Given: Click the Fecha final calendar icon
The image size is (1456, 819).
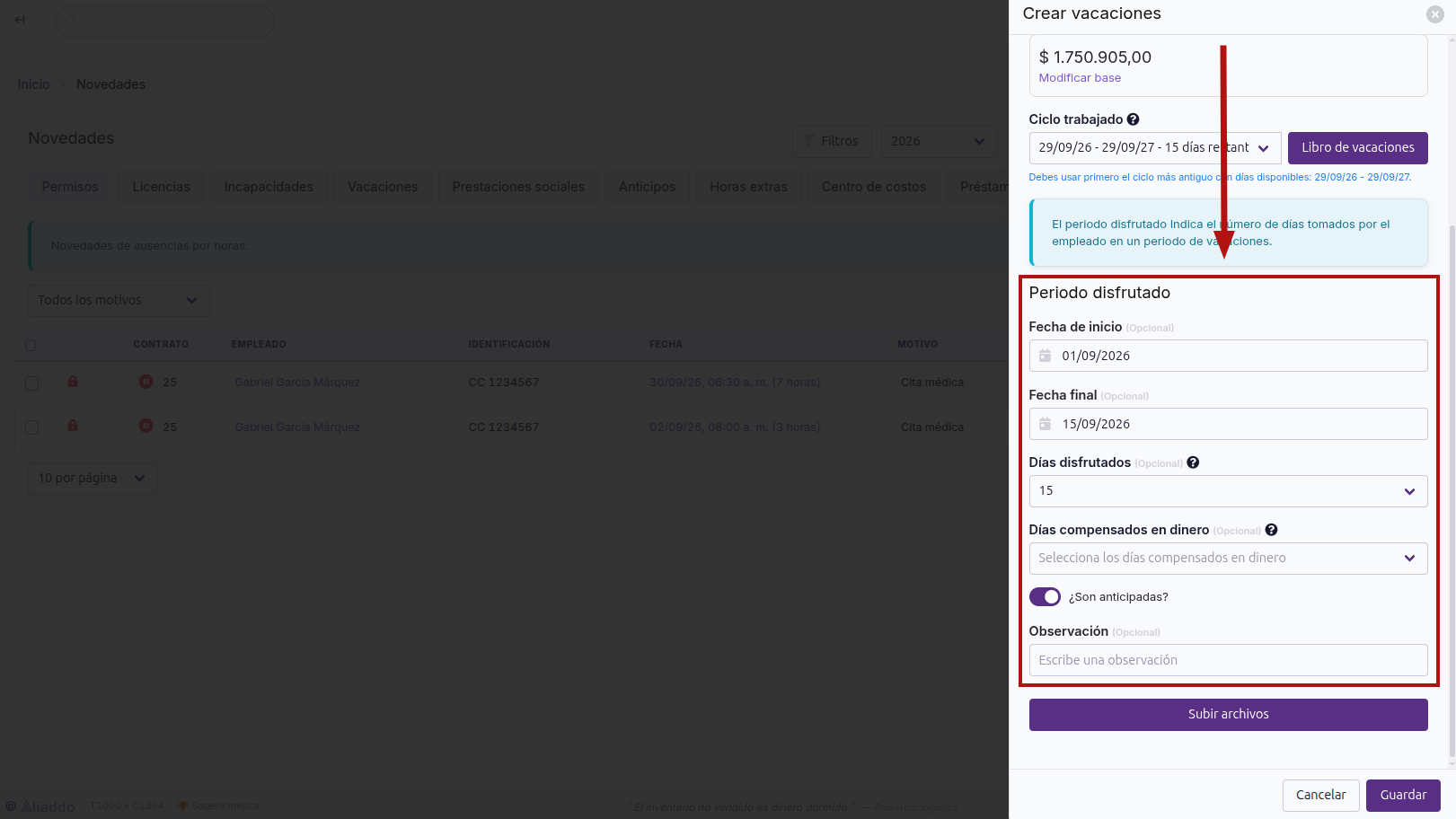Looking at the screenshot, I should [1046, 424].
